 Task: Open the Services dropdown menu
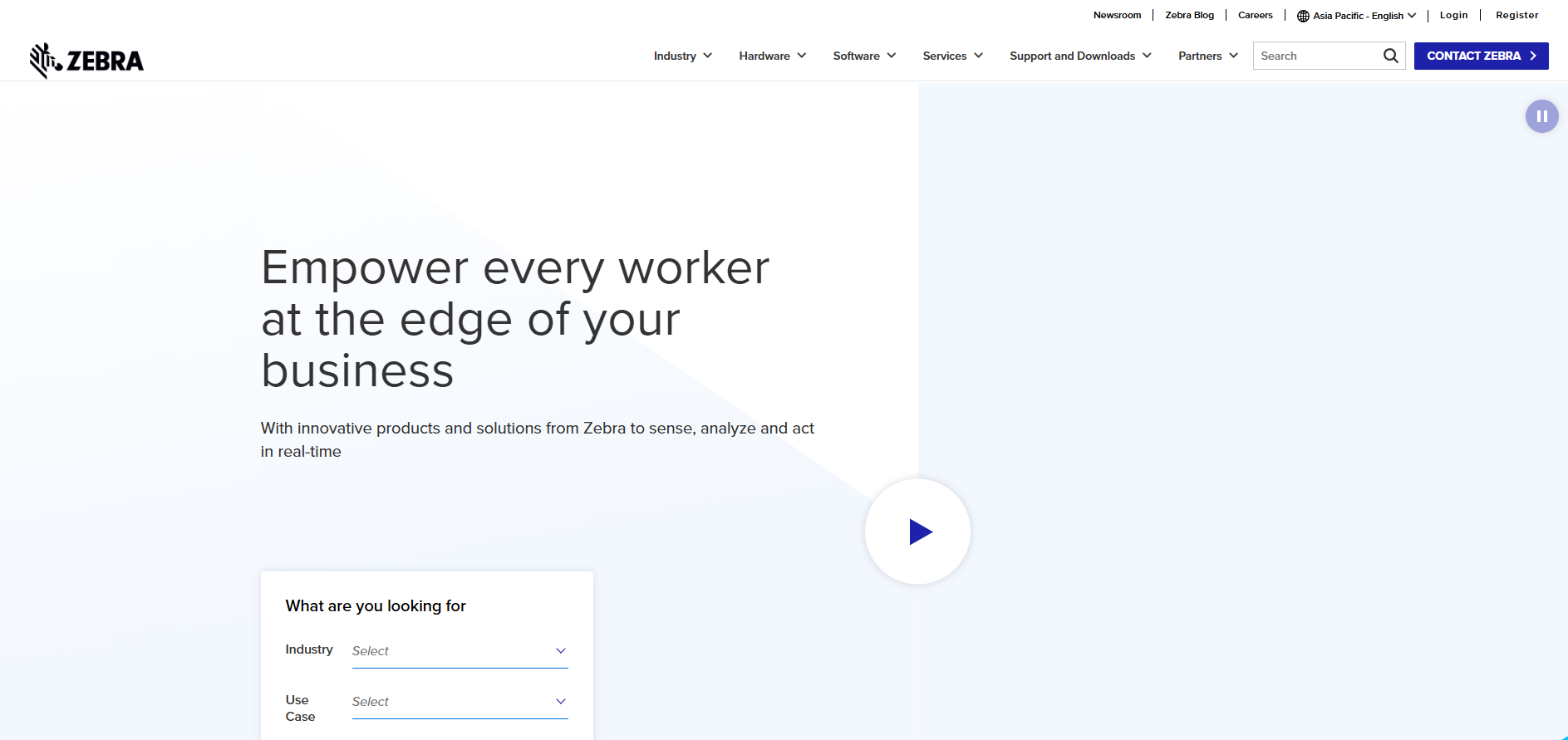click(x=952, y=56)
